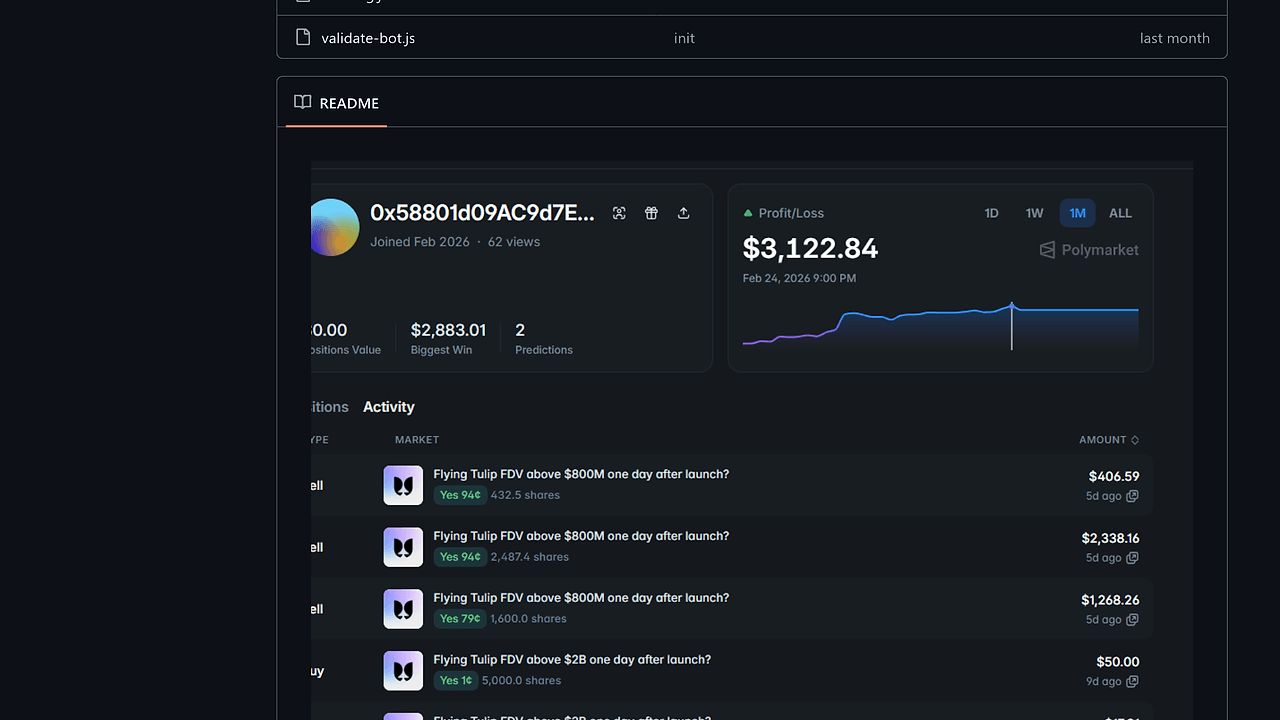The image size is (1280, 720).
Task: Open the validate-bot.js file
Action: (368, 38)
